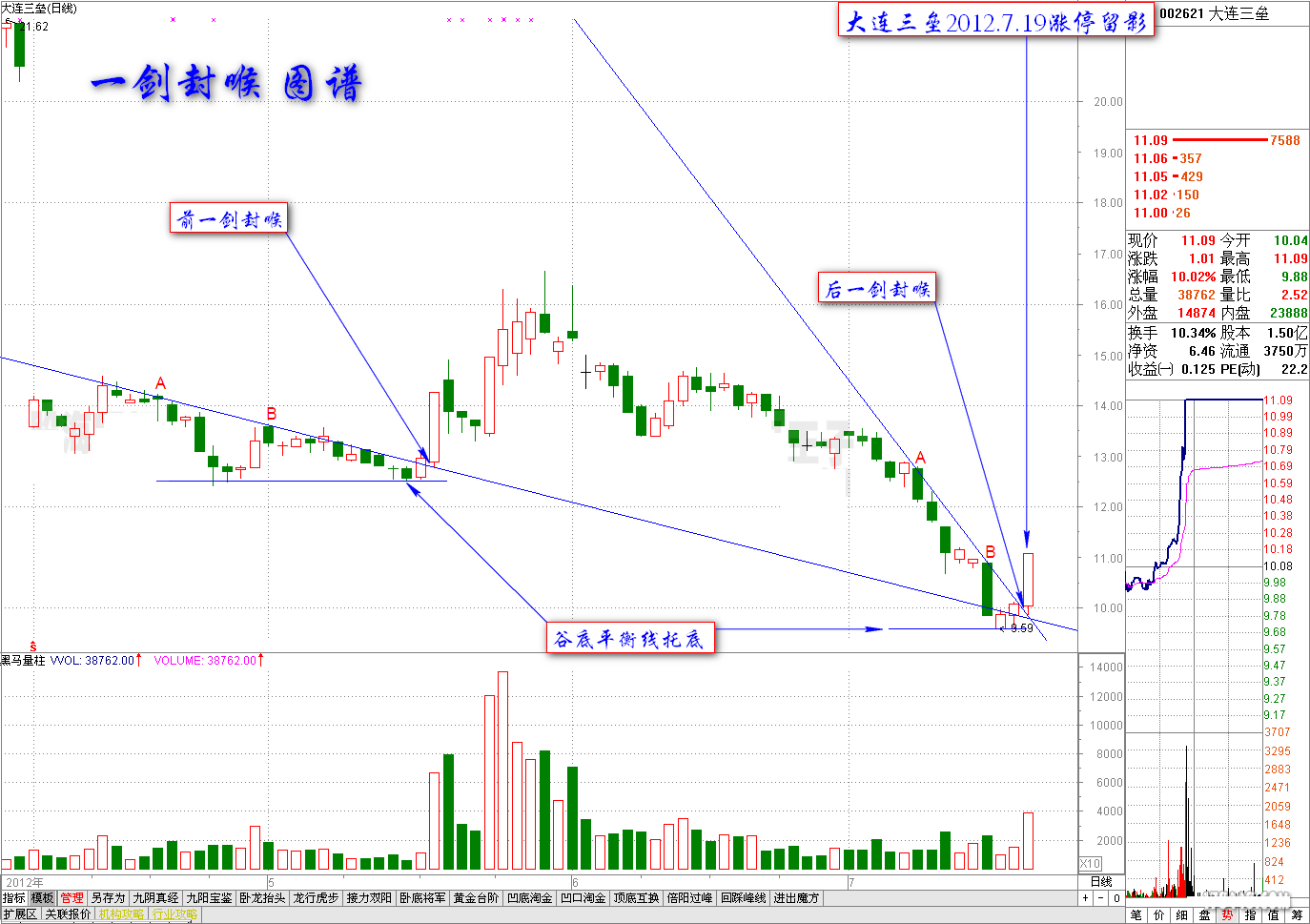1310x924 pixels.
Task: Reset zoom with the 0 button
Action: click(1116, 898)
